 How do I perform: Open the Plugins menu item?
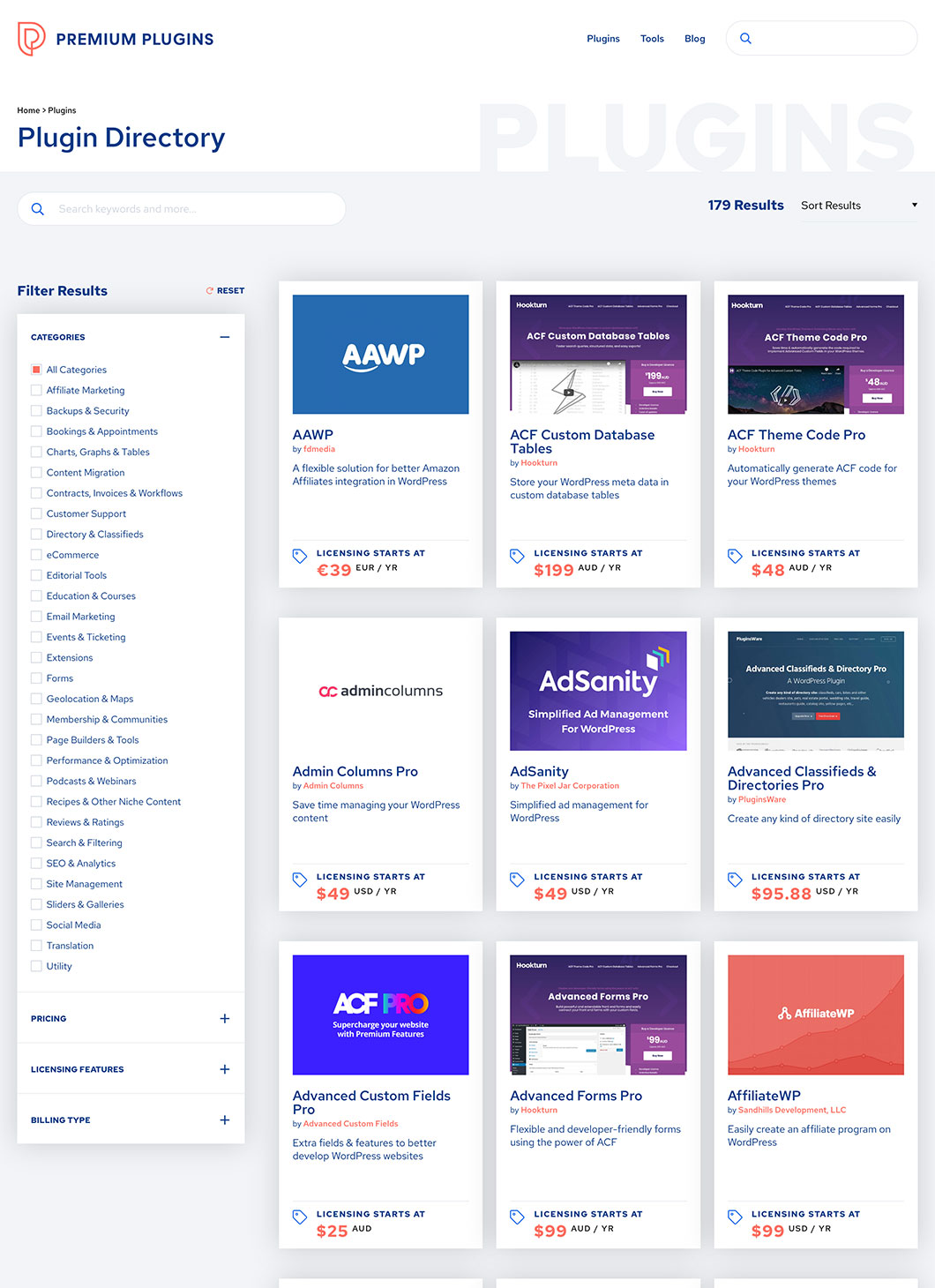[603, 39]
